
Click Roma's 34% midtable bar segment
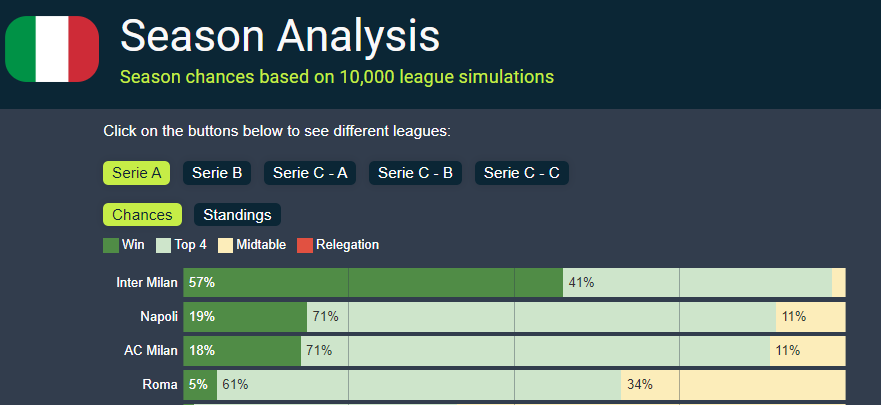coord(733,385)
